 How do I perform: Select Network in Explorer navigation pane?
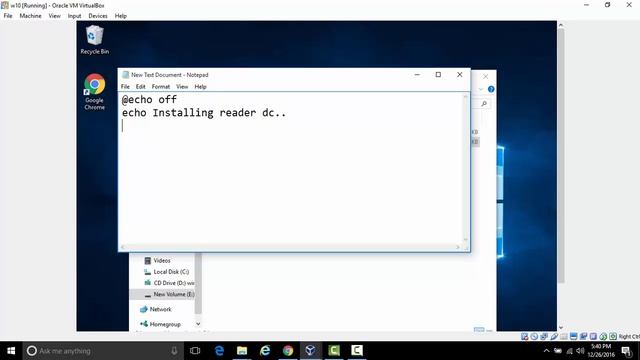pyautogui.click(x=156, y=309)
